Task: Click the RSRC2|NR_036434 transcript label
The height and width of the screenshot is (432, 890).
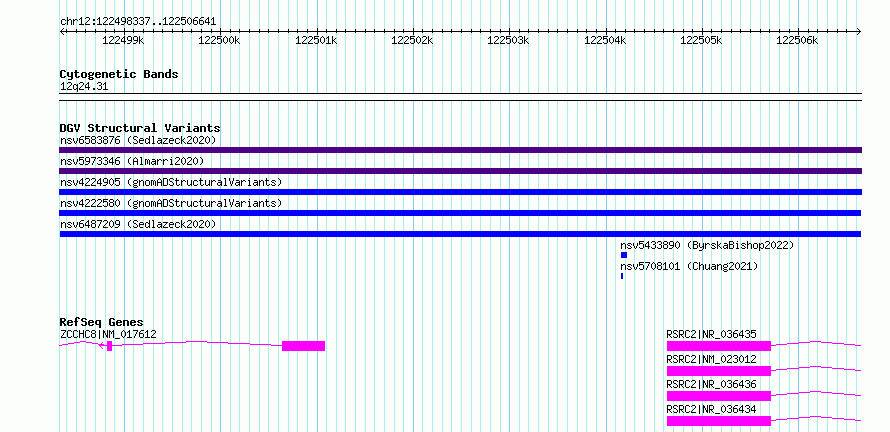Action: point(711,409)
